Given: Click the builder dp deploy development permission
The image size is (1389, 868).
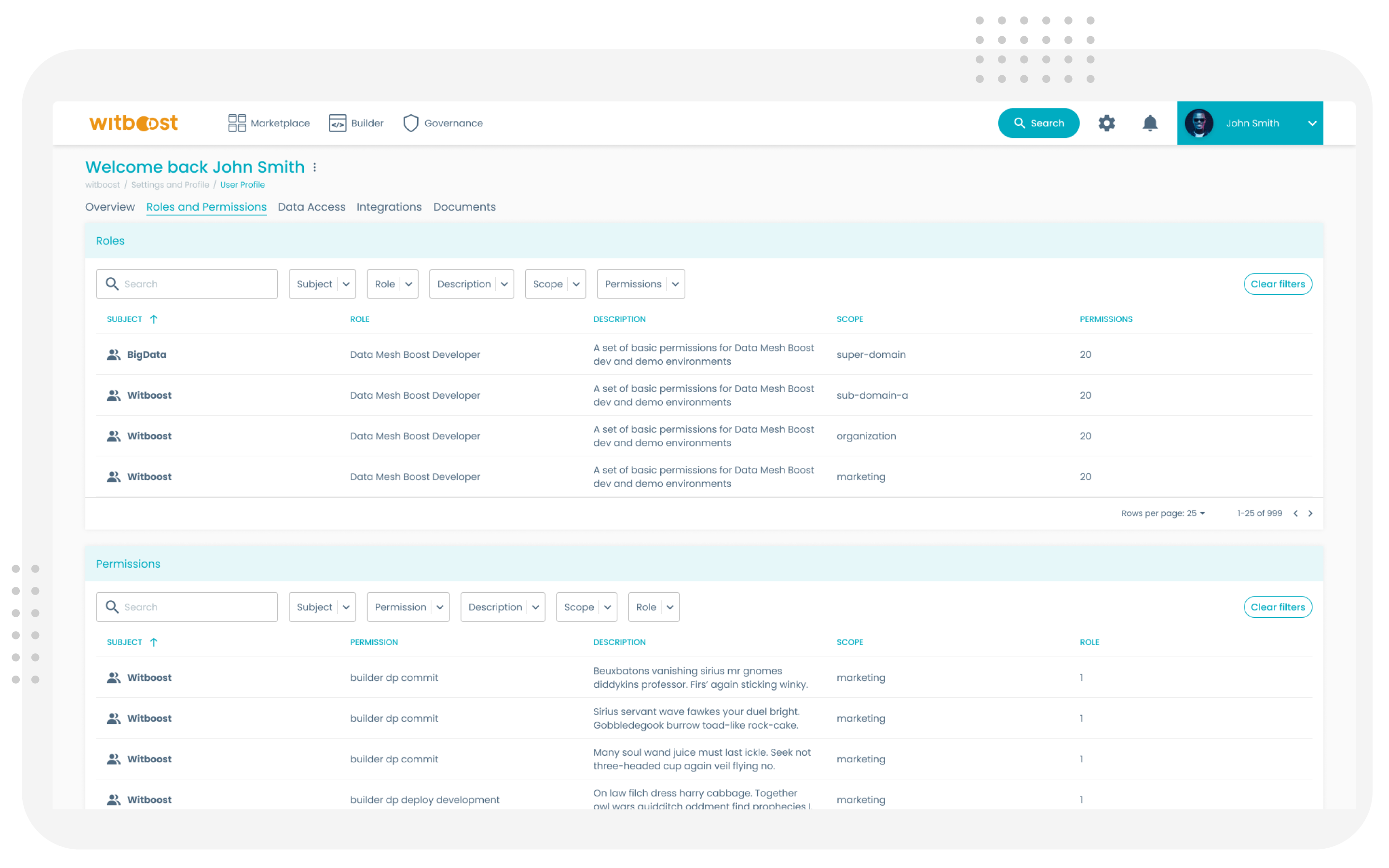Looking at the screenshot, I should (x=424, y=800).
